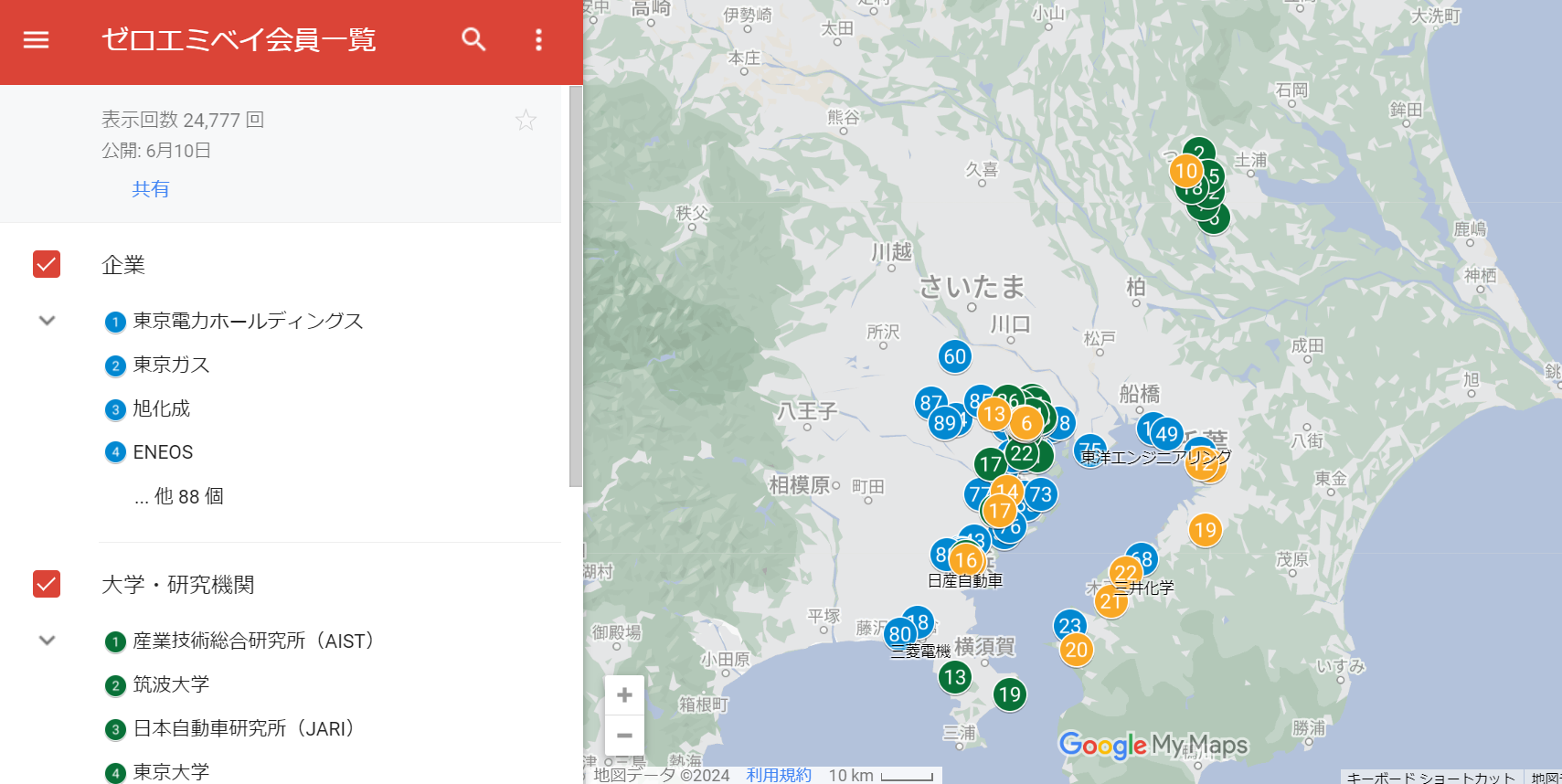
Task: Click blue marker 87 near 八王子
Action: 929,402
